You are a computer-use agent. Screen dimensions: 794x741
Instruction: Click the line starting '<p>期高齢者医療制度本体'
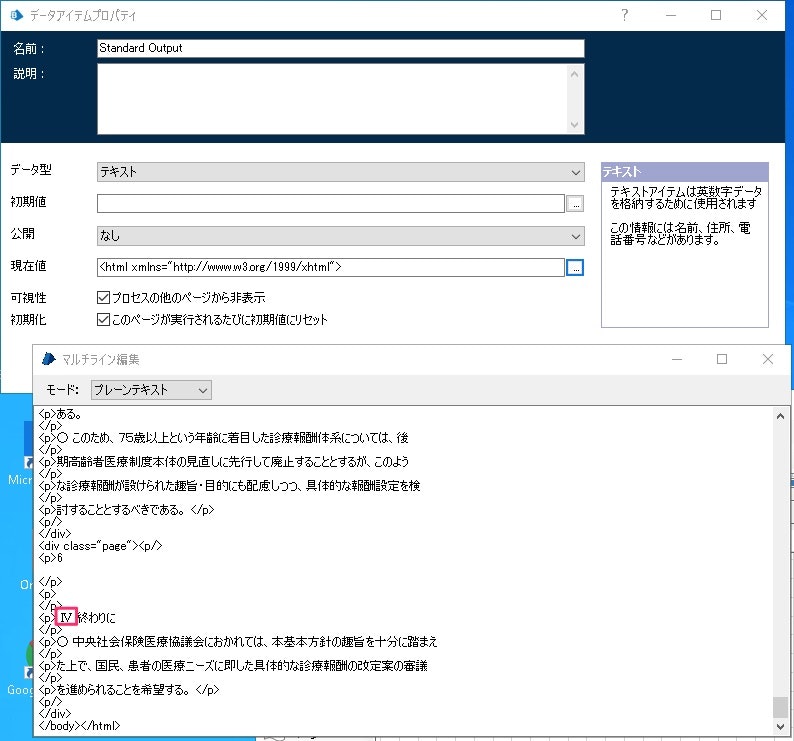point(224,461)
